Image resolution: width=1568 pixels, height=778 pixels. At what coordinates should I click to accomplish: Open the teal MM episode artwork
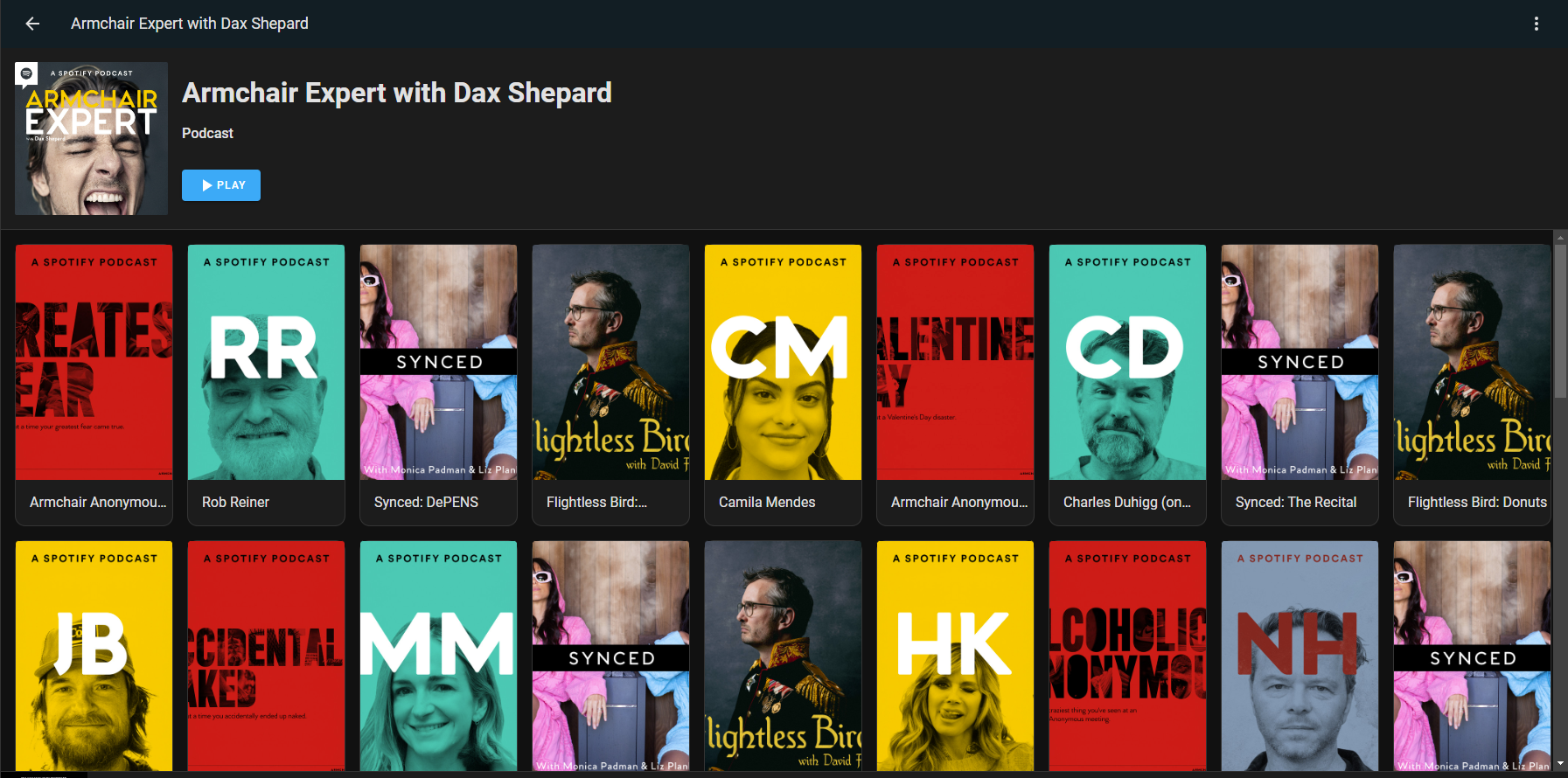click(438, 656)
